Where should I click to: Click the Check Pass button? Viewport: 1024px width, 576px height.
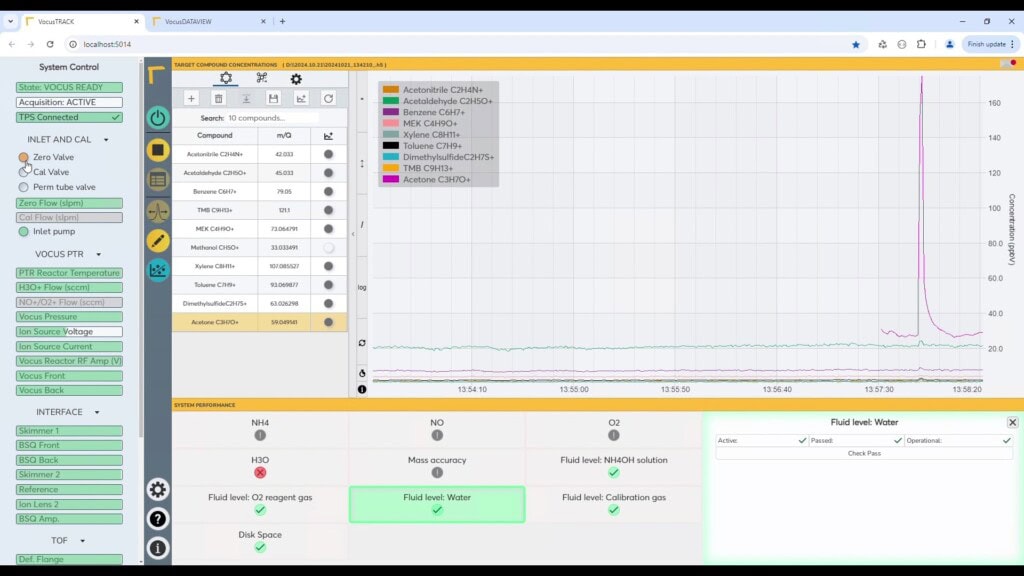(x=864, y=454)
